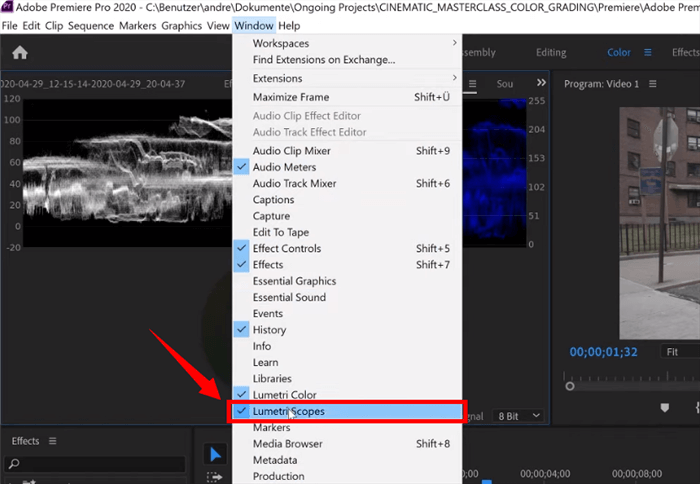Toggle the Audio Meters panel
The image size is (700, 484).
coord(284,167)
